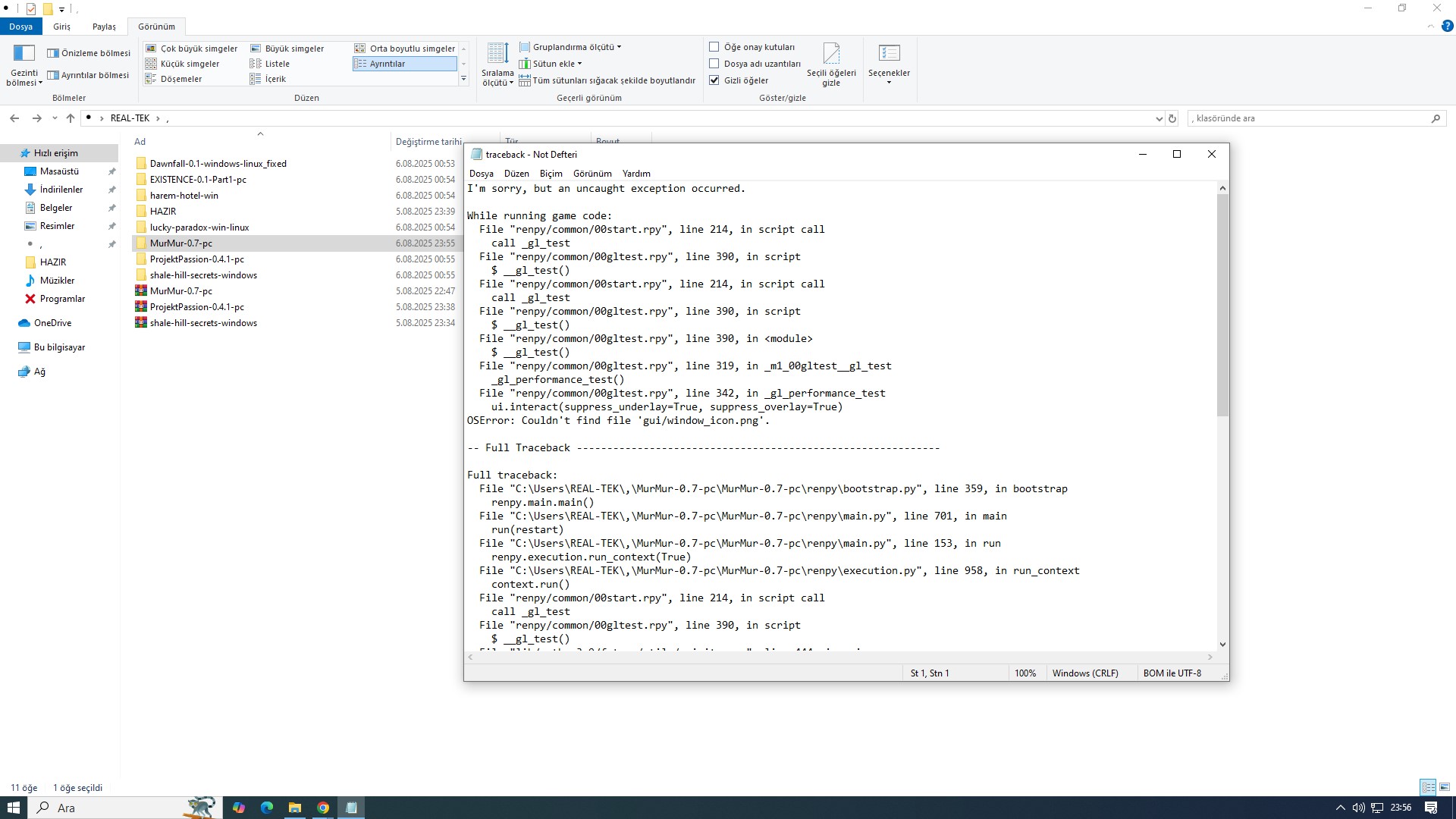Enable Dosya adı uzantıları checkbox
Viewport: 1456px width, 819px height.
[x=714, y=64]
